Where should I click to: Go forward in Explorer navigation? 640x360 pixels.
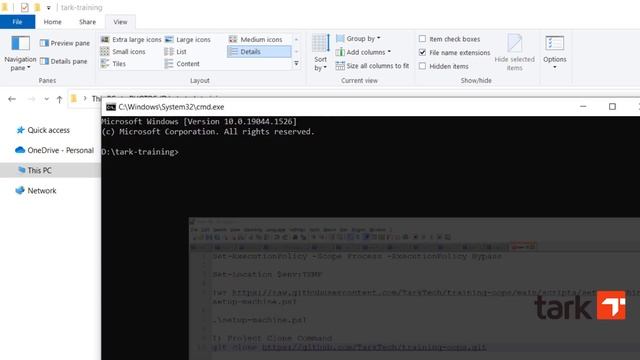coord(31,99)
